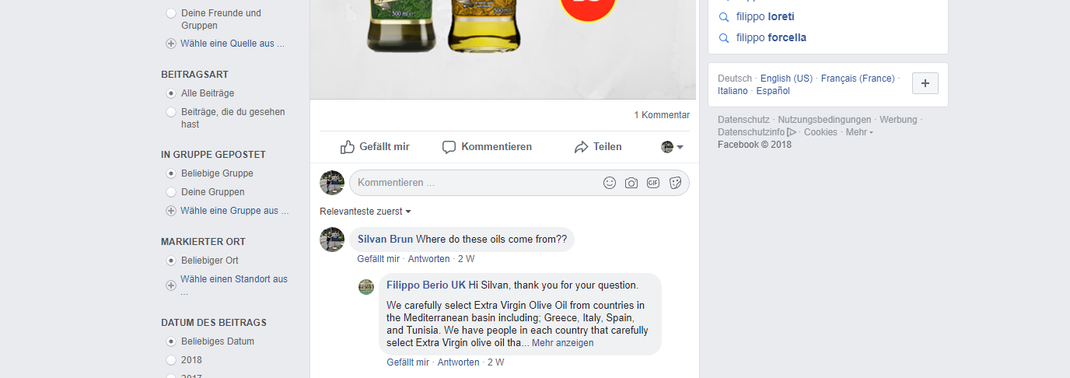
Task: Attach a photo via camera icon
Action: point(631,183)
